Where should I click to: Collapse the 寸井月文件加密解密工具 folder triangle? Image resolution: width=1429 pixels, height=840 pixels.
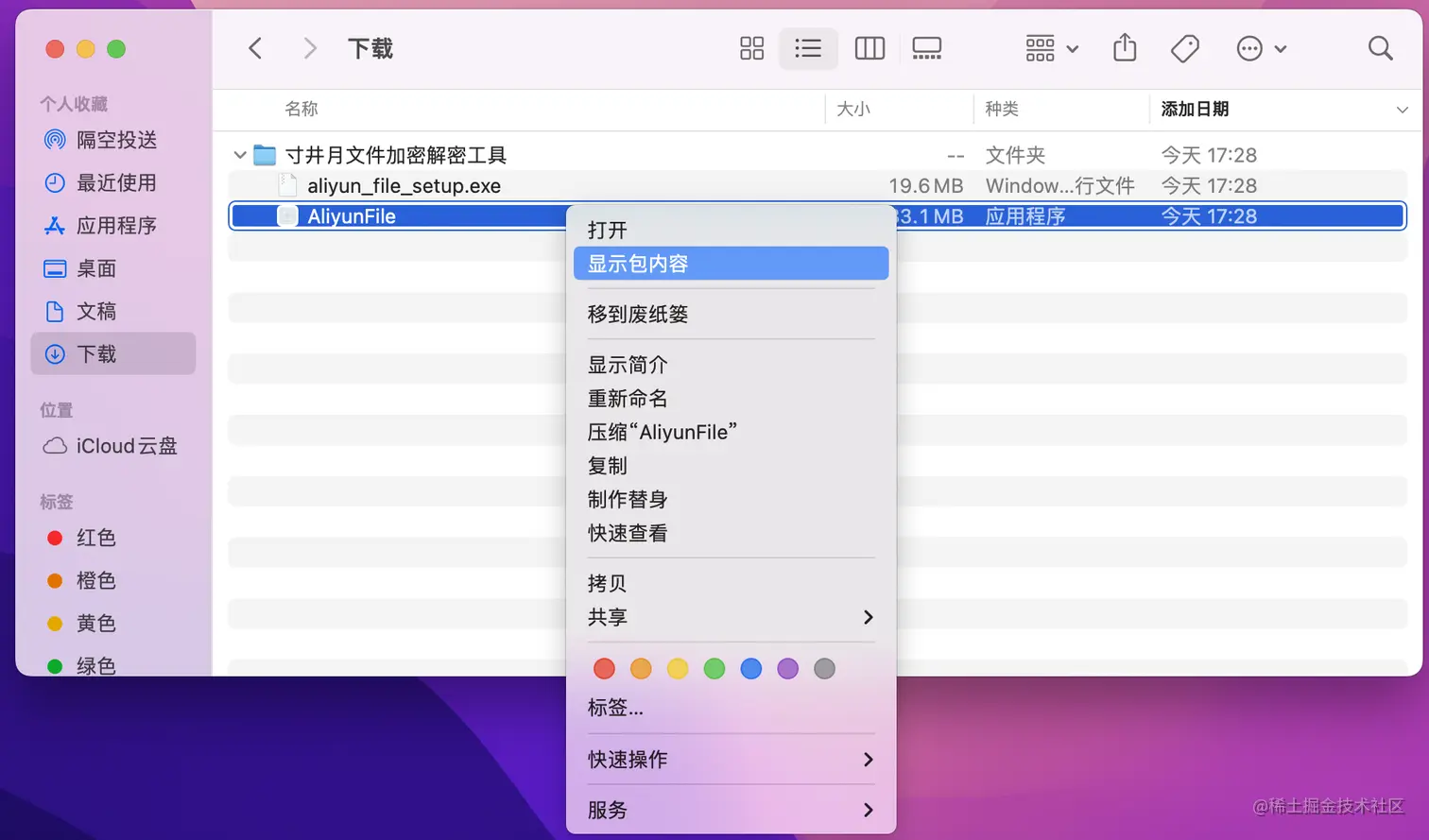click(x=240, y=155)
